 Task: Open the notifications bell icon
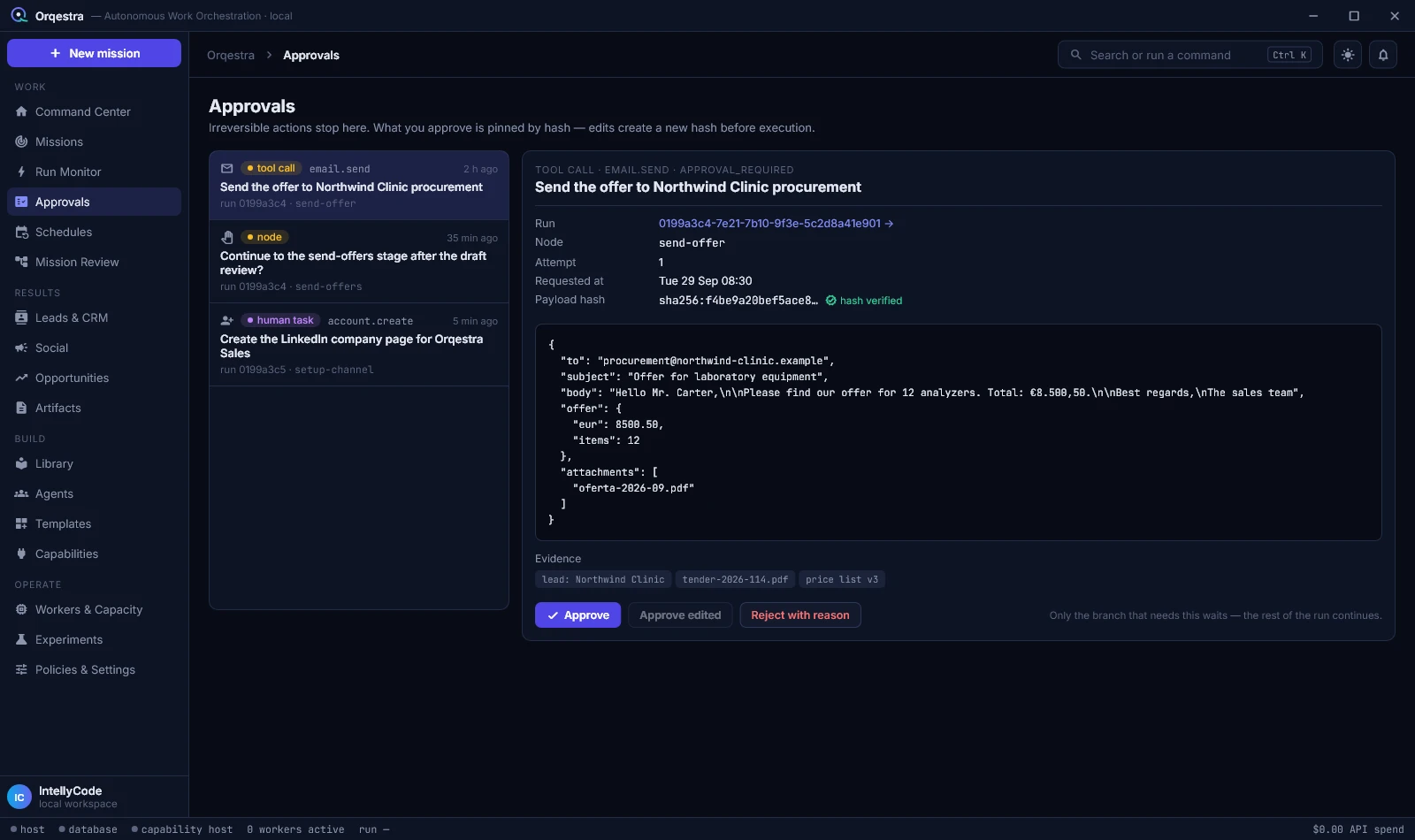(x=1383, y=55)
